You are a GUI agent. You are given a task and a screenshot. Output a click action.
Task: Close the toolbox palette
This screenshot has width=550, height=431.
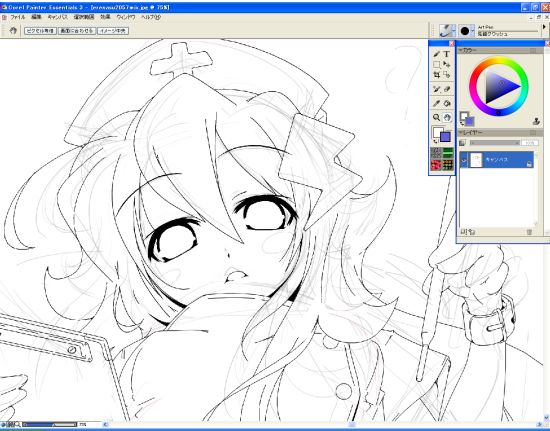451,43
